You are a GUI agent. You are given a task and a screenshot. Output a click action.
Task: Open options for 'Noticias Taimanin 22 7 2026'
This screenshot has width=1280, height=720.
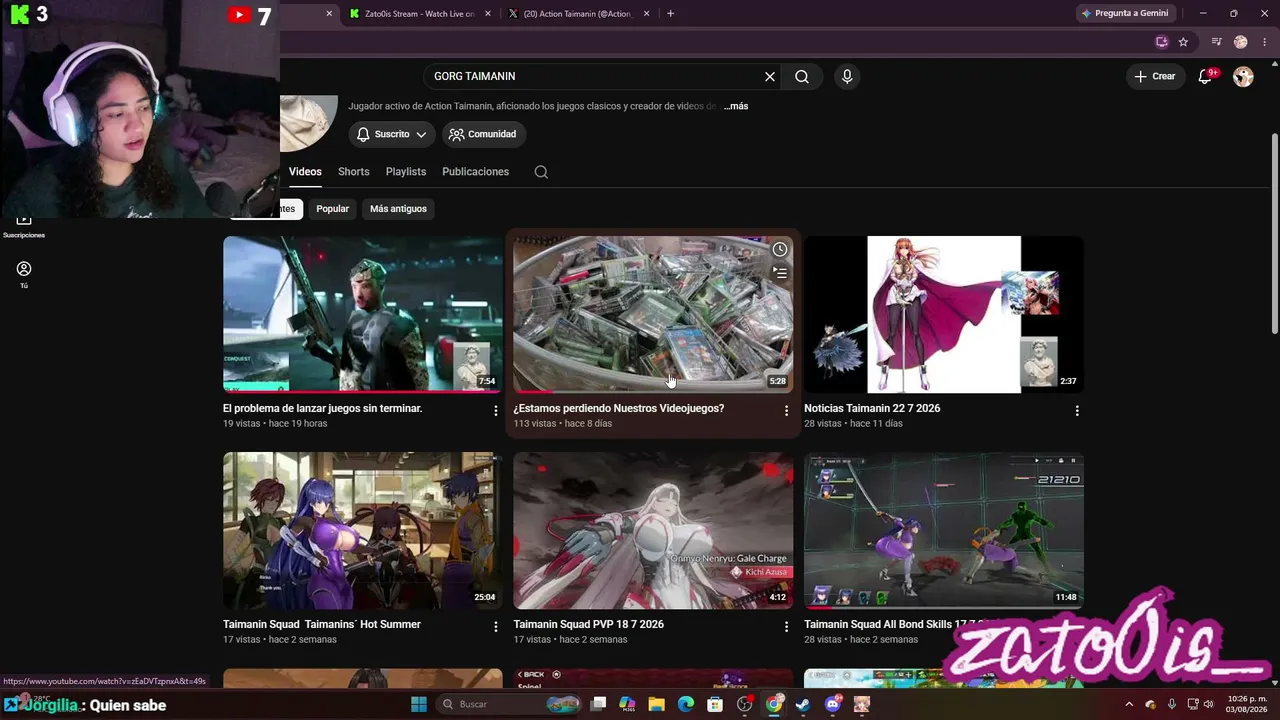coord(1077,410)
